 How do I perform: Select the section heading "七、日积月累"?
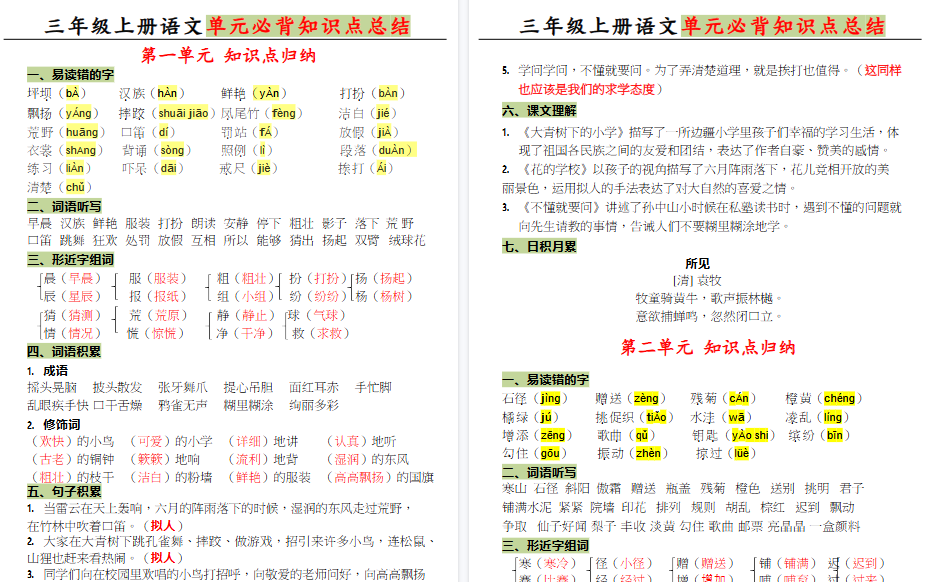(x=539, y=246)
